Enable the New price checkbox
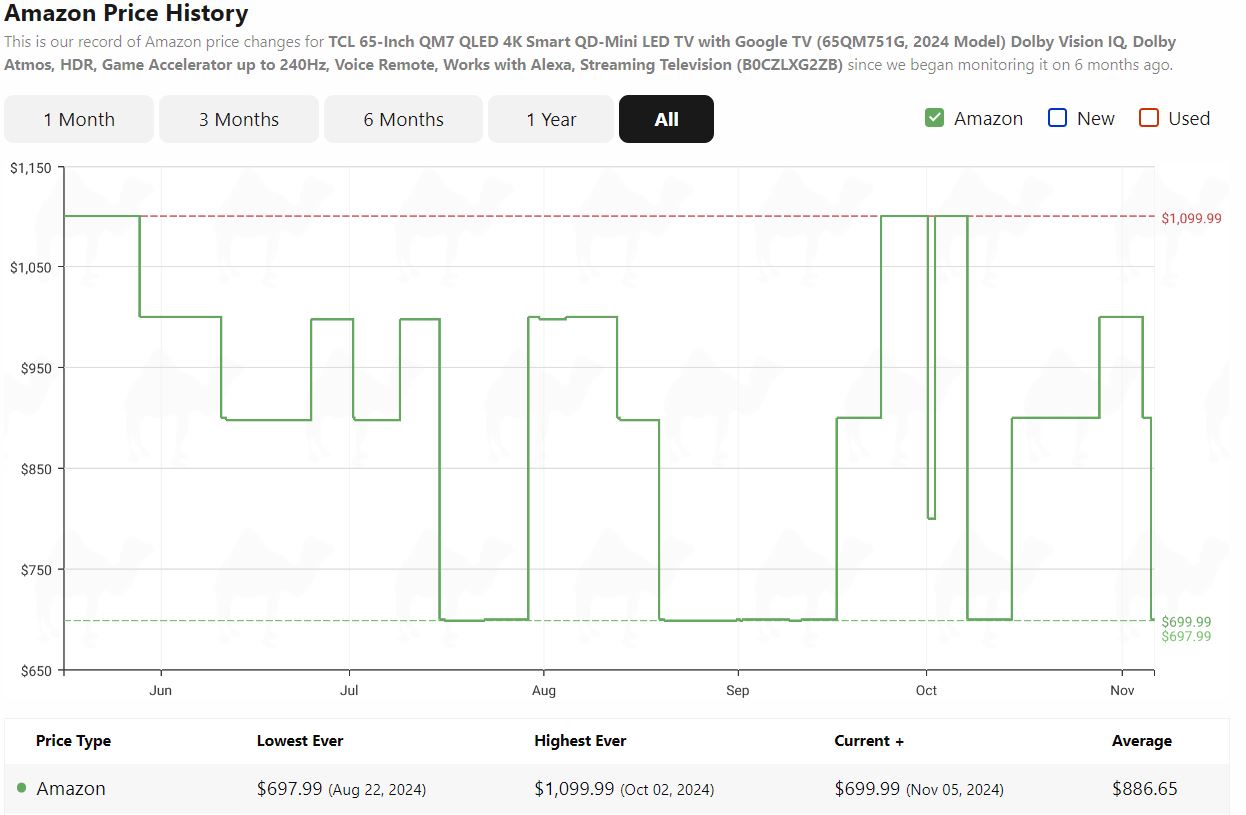This screenshot has width=1246, height=815. point(1057,118)
